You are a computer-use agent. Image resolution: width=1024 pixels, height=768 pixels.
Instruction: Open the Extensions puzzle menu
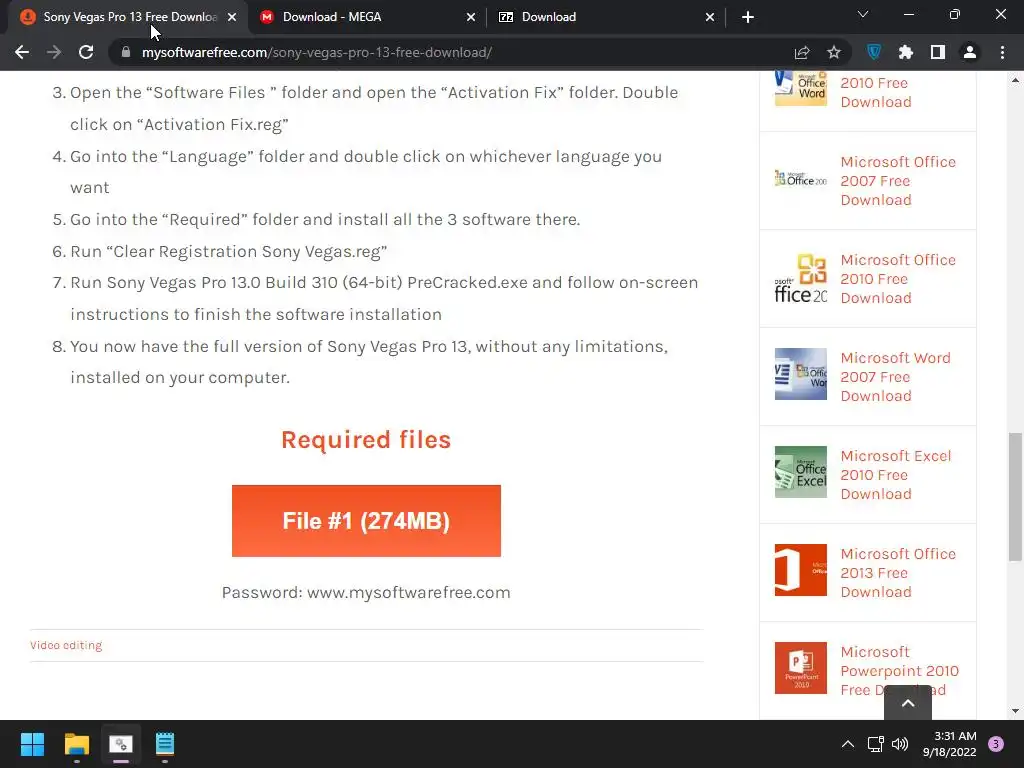[x=906, y=52]
